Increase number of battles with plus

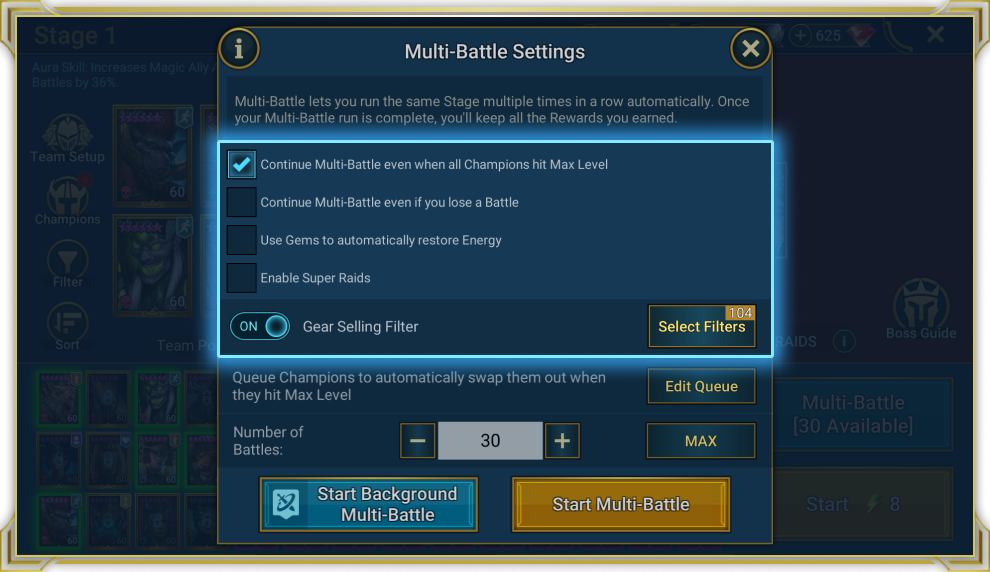562,441
